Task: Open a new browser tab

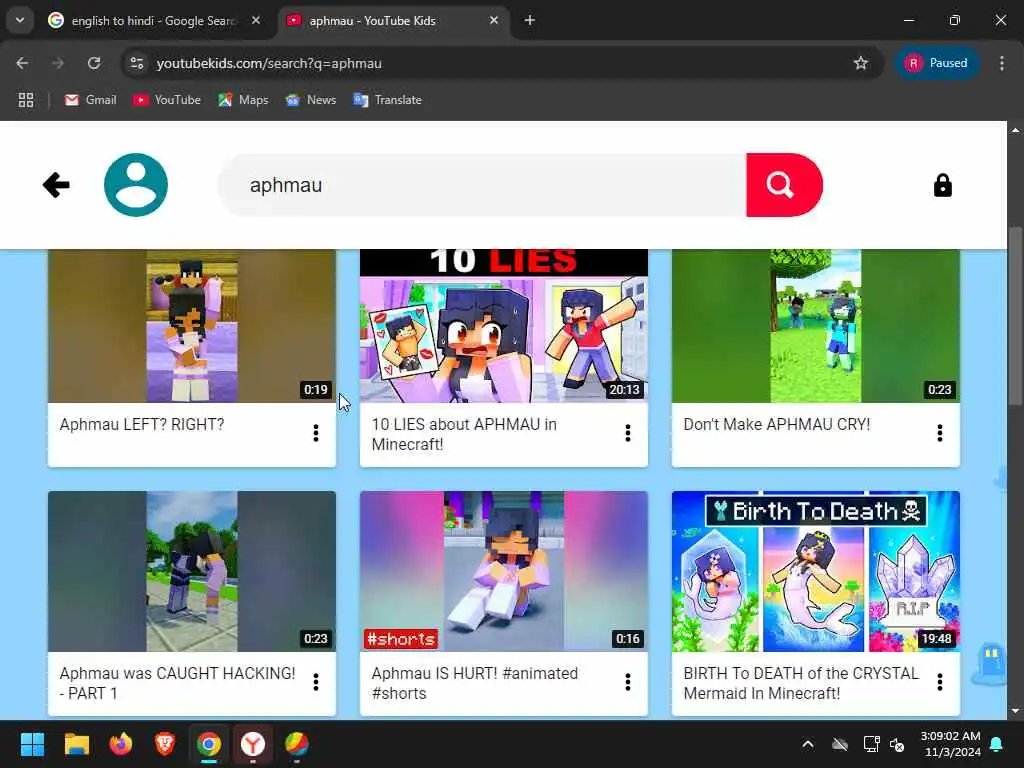Action: (530, 20)
